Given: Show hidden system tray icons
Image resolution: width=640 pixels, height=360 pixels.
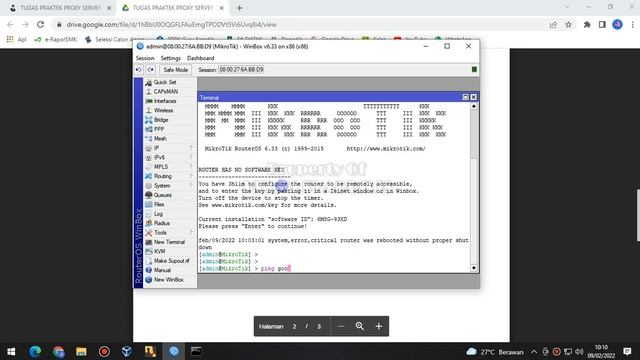Looking at the screenshot, I should tap(534, 351).
